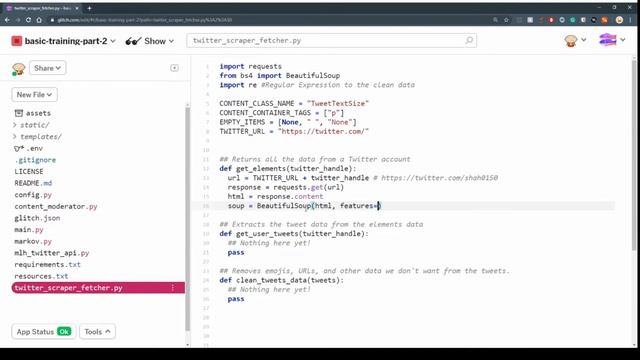Open the .env file

(29, 148)
